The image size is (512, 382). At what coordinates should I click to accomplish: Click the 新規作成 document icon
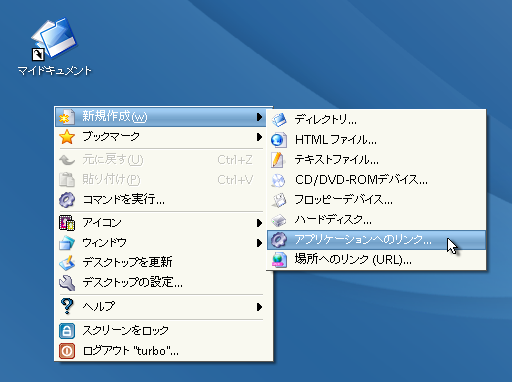pos(67,117)
